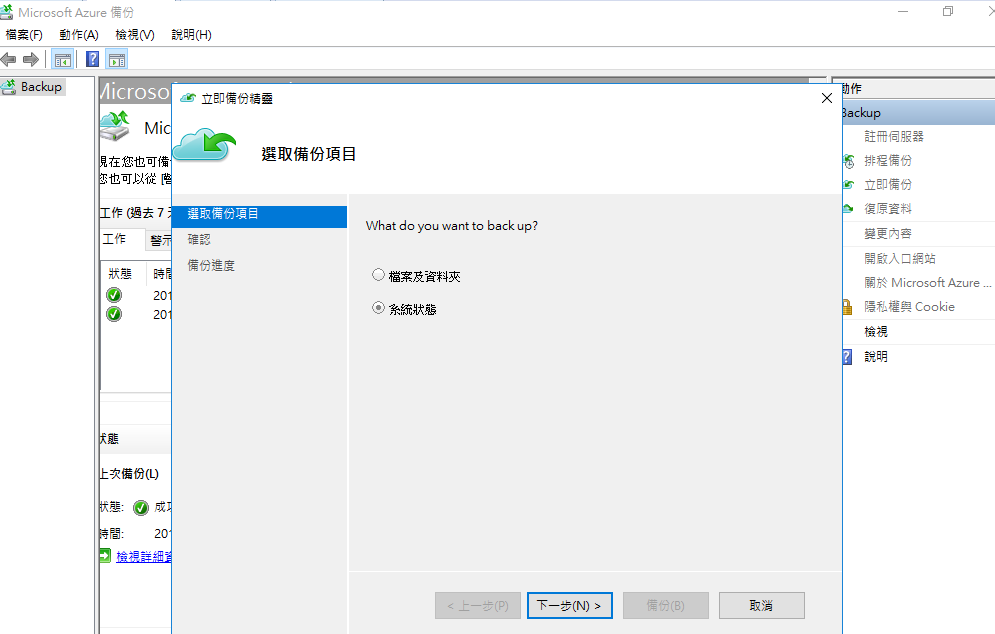Screen dimensions: 995x634
Task: Open the 檔案(F) menu
Action: 24,35
